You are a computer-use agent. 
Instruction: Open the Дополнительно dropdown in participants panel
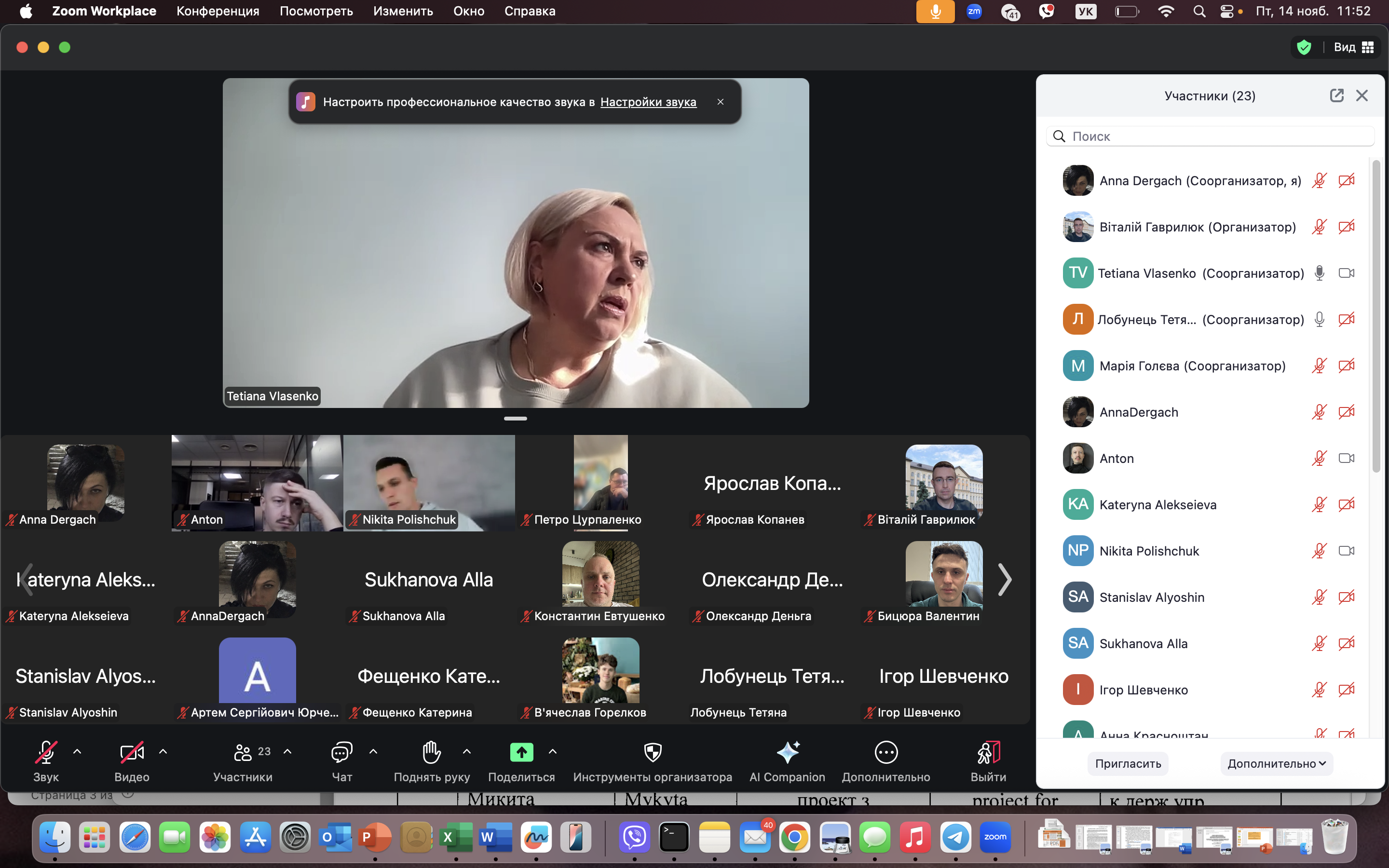click(x=1276, y=763)
